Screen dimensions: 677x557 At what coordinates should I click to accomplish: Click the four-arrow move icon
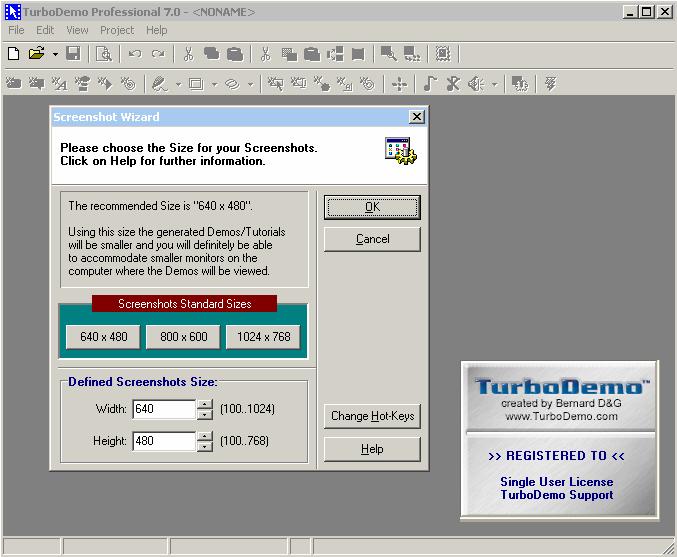click(x=399, y=84)
